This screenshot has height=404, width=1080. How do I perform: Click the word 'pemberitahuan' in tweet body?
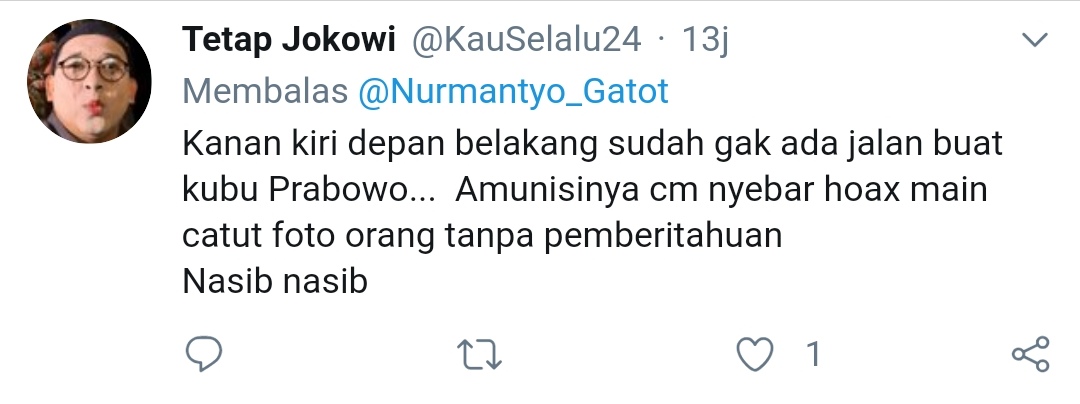point(663,236)
